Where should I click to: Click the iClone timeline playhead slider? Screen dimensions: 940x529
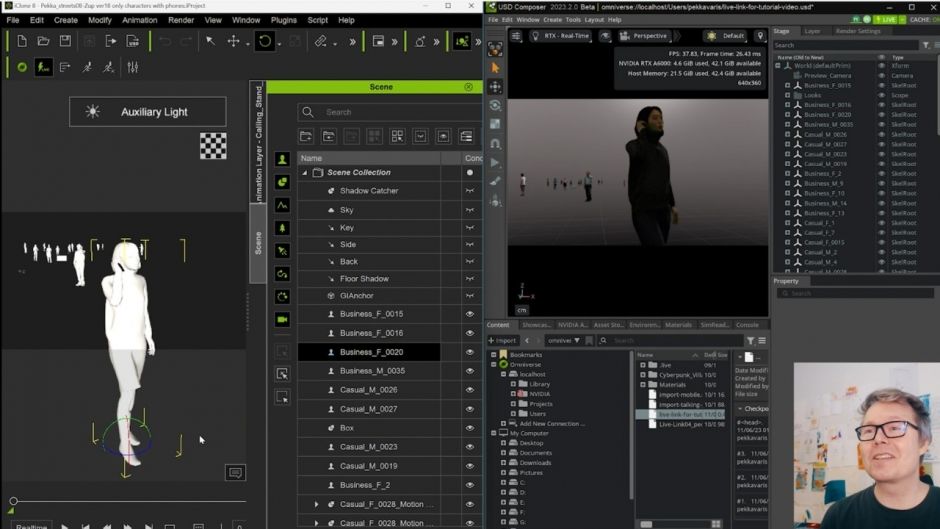pyautogui.click(x=13, y=501)
